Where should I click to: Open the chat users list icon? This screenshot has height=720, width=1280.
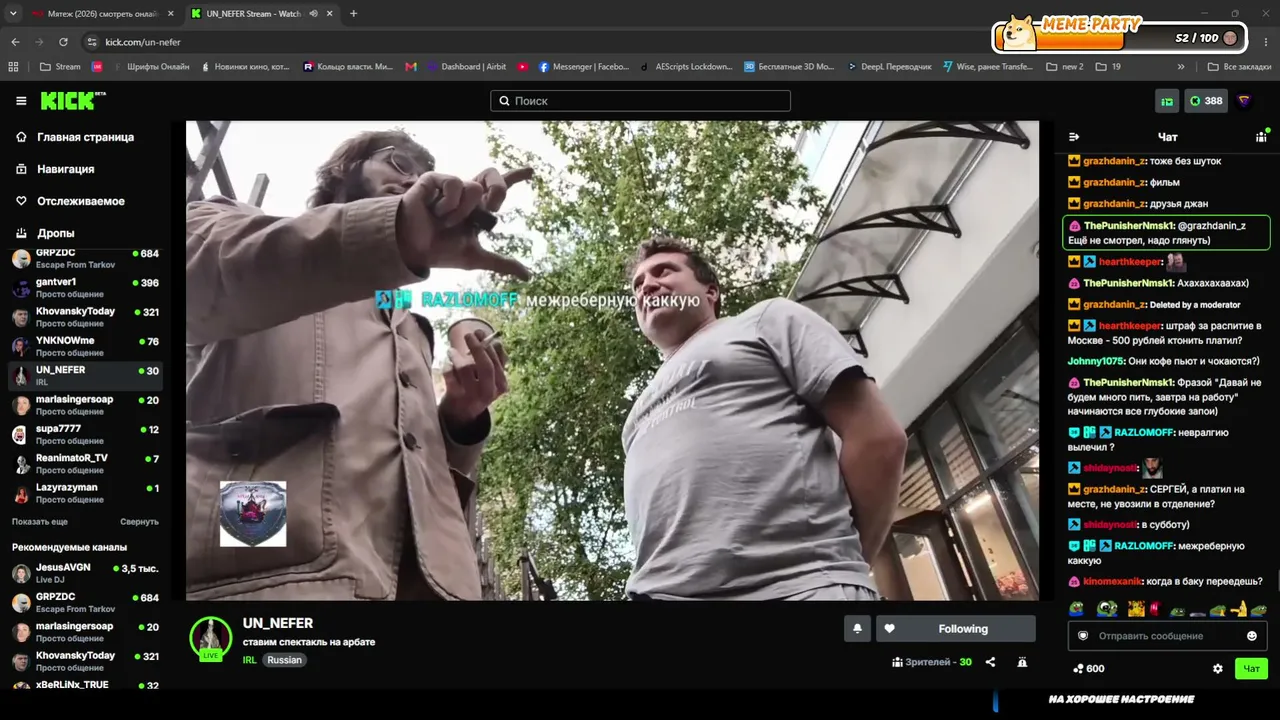[x=1262, y=136]
